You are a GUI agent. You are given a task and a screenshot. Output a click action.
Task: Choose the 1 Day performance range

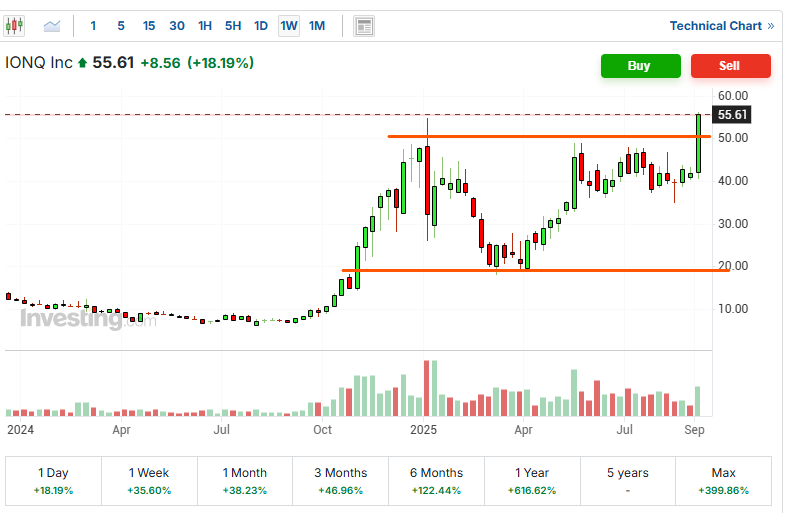(x=53, y=481)
